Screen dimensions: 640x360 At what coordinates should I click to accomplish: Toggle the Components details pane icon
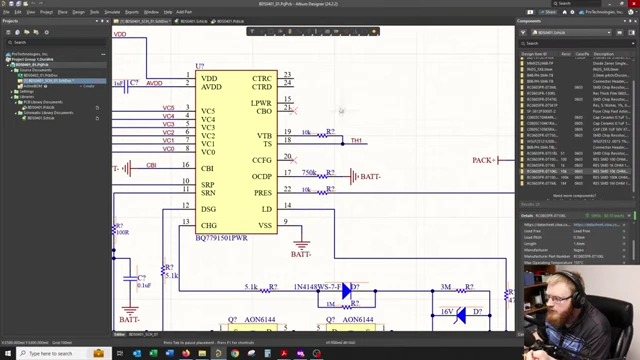[631, 33]
